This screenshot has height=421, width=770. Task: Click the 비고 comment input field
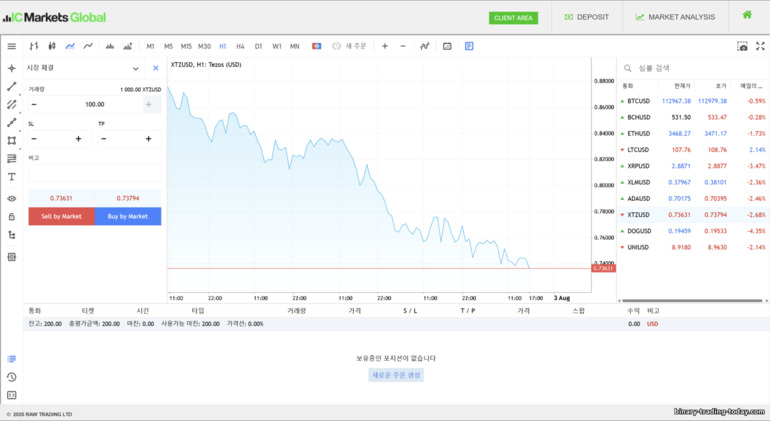tap(94, 173)
